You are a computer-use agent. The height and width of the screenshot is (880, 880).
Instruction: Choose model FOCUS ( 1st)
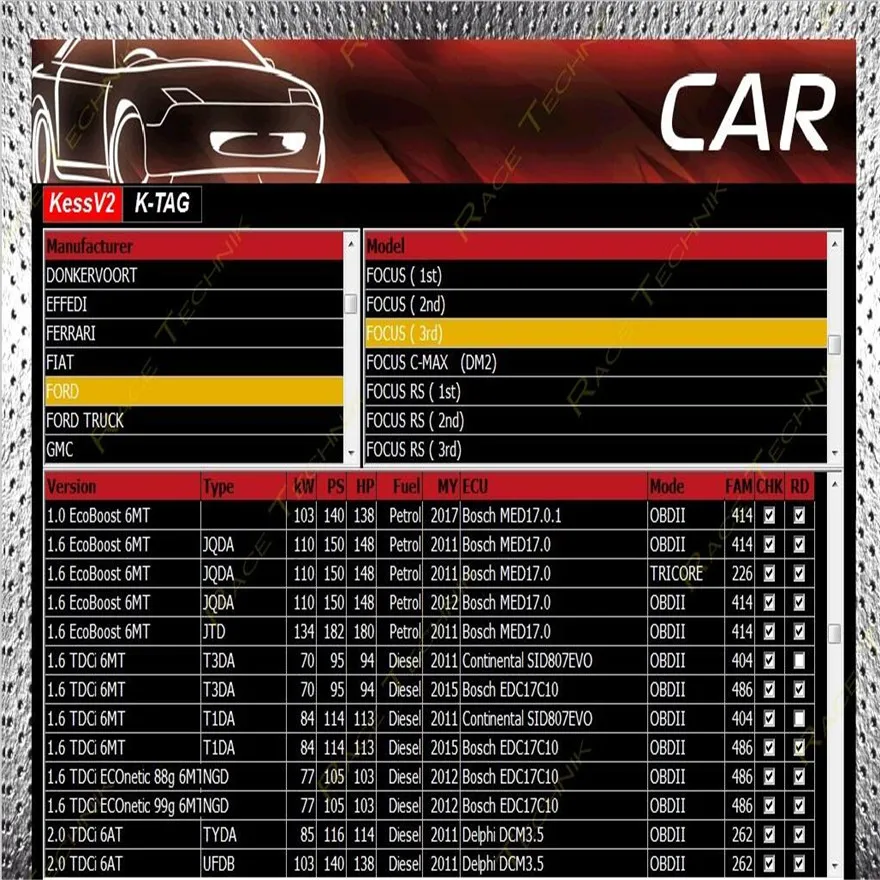tap(595, 276)
